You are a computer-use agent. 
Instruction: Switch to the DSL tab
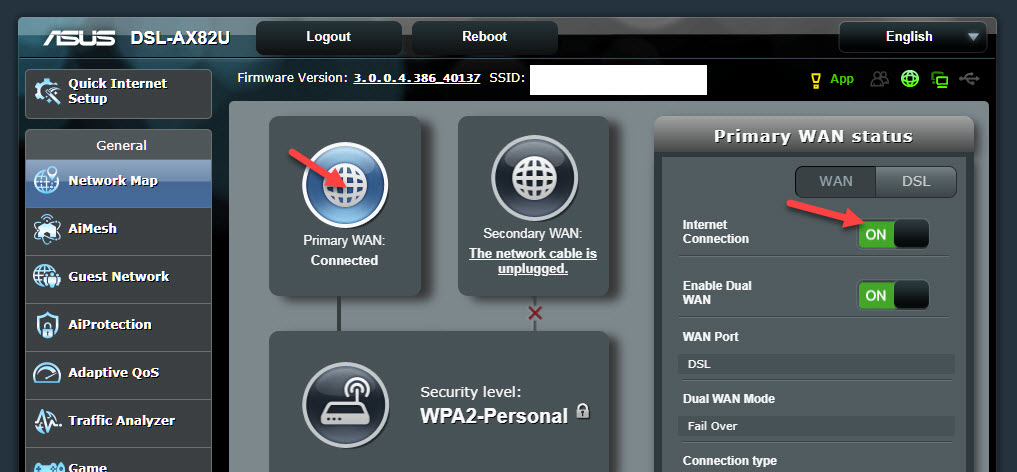[916, 182]
